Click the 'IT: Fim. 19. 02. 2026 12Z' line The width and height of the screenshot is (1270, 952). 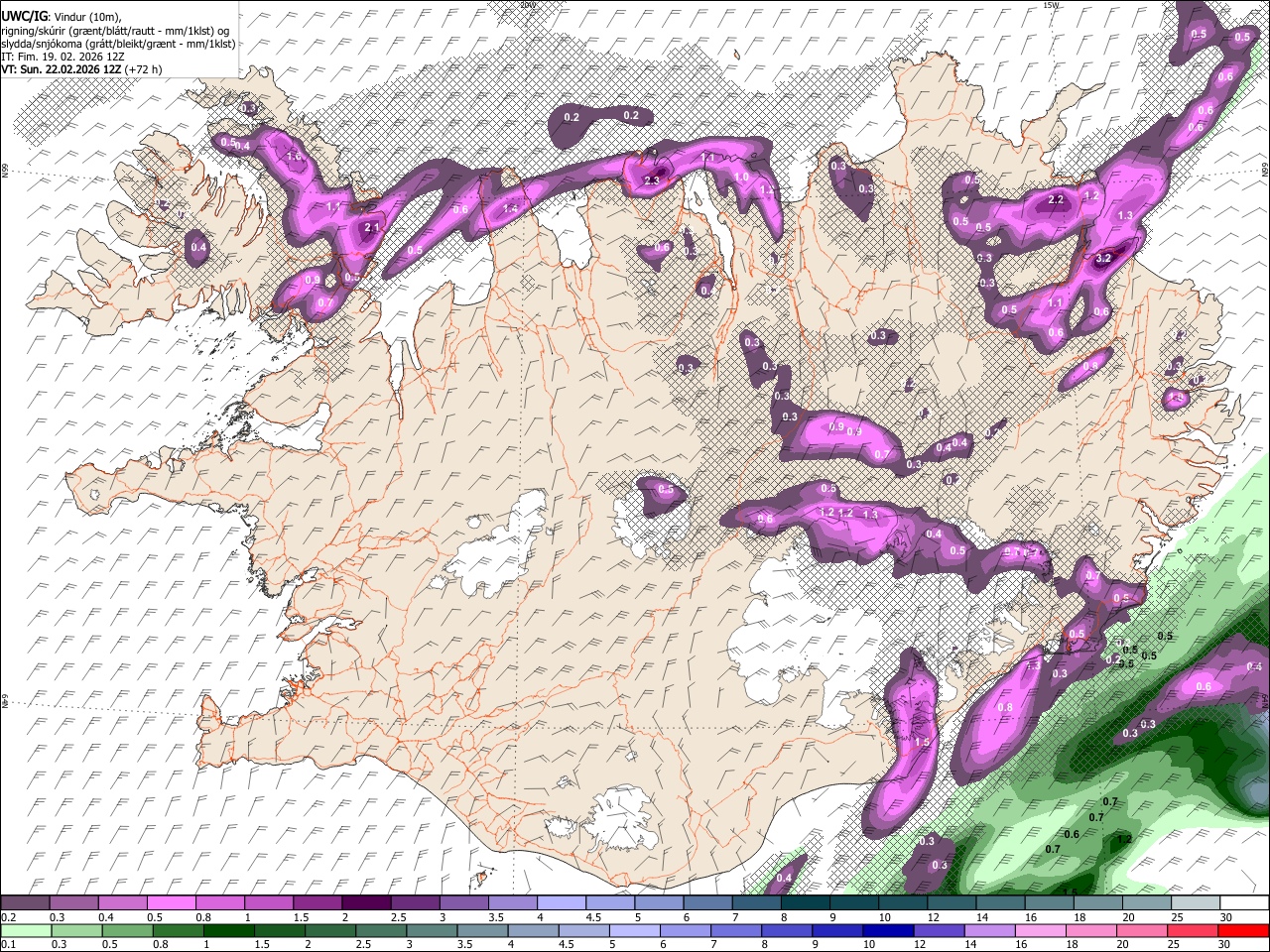pyautogui.click(x=63, y=58)
